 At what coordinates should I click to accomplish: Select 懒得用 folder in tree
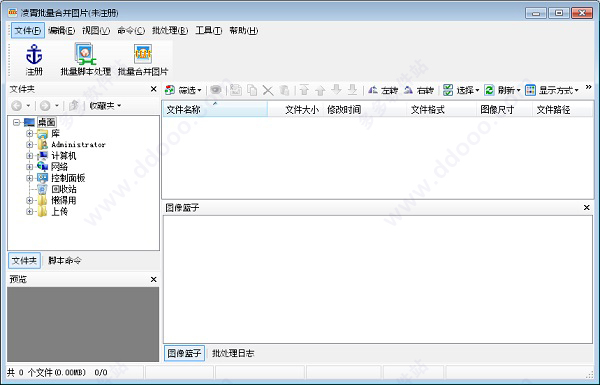pos(64,200)
